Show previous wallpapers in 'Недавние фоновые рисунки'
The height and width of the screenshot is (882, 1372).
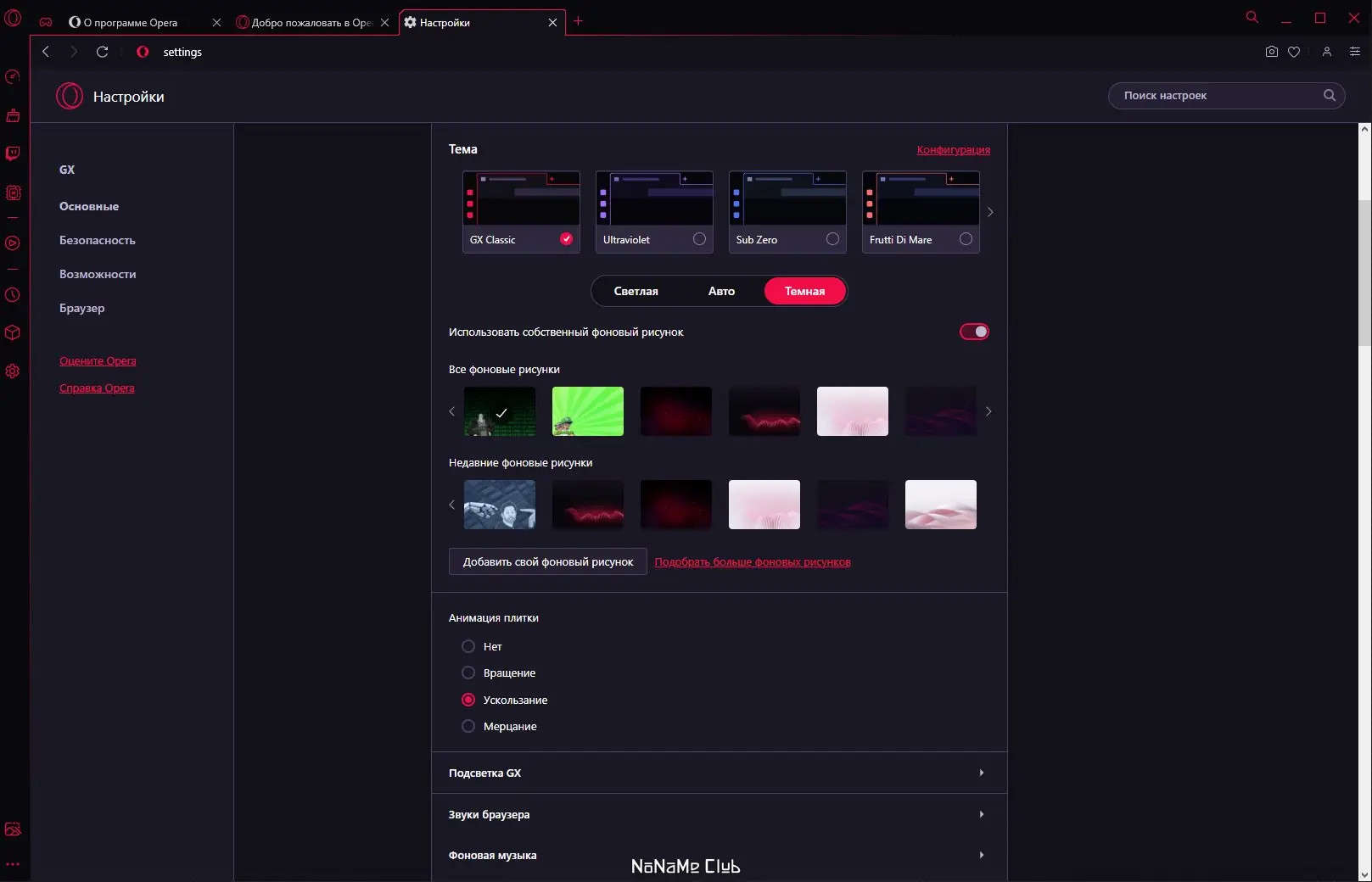[x=452, y=505]
